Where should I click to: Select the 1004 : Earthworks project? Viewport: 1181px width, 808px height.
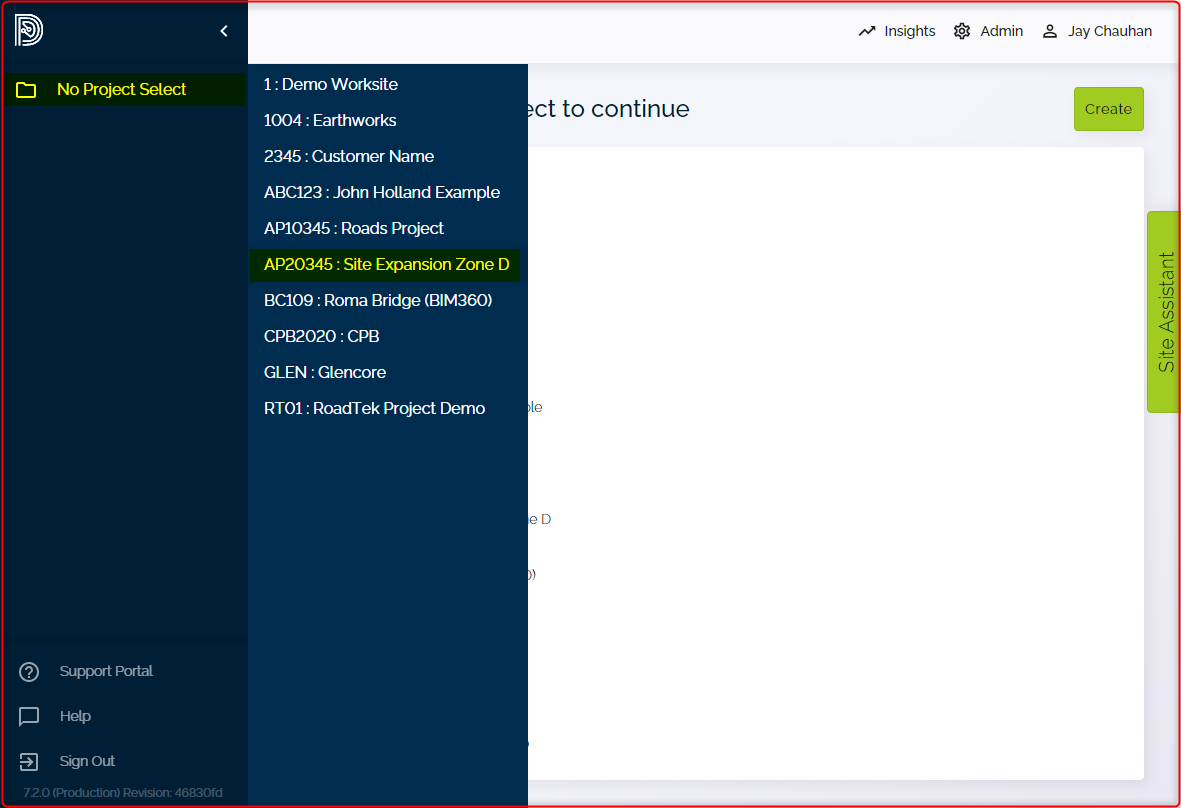click(x=330, y=120)
